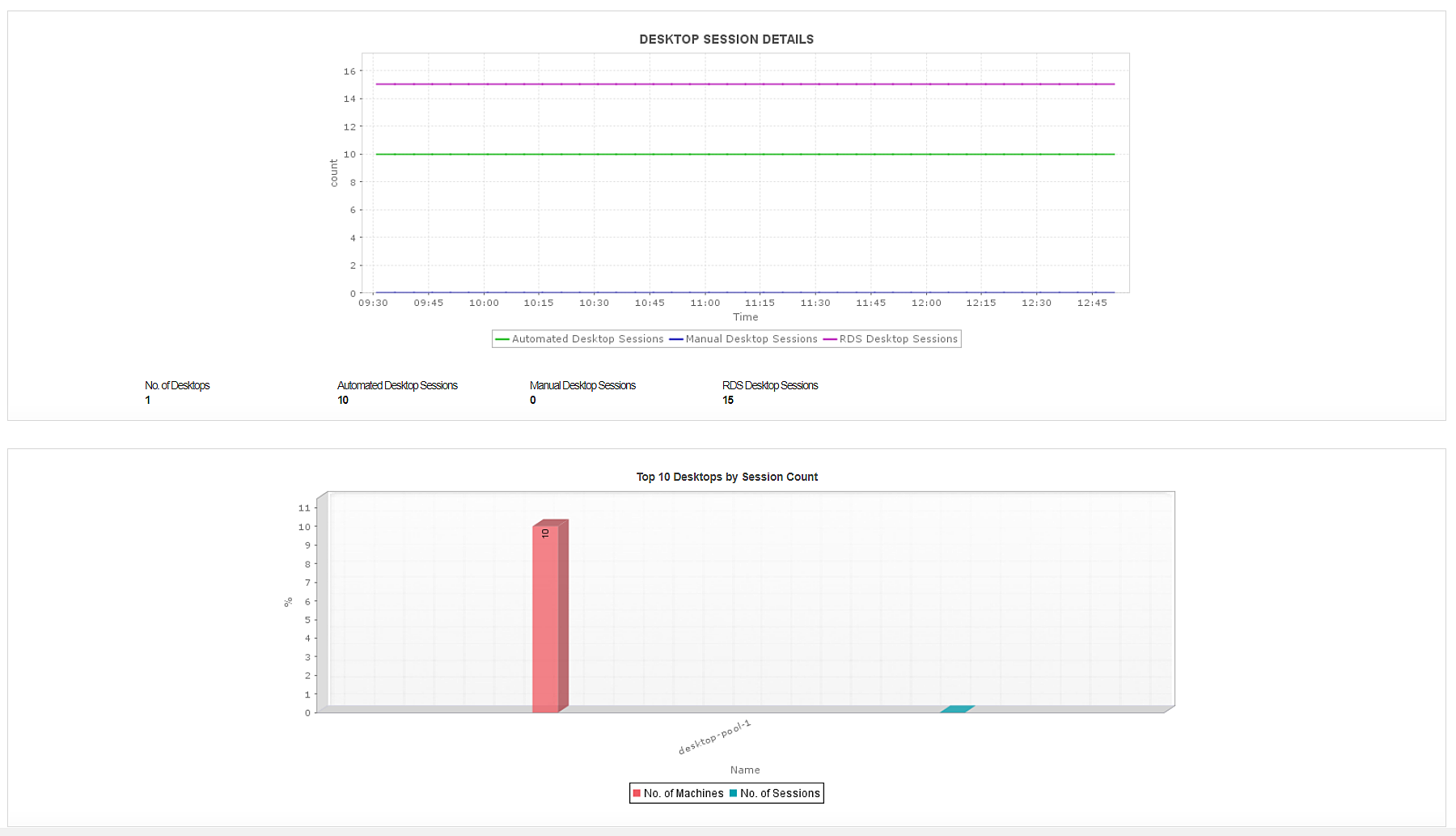The height and width of the screenshot is (836, 1456).
Task: Click the magenta RDS Desktop Sessions line
Action: click(x=745, y=84)
